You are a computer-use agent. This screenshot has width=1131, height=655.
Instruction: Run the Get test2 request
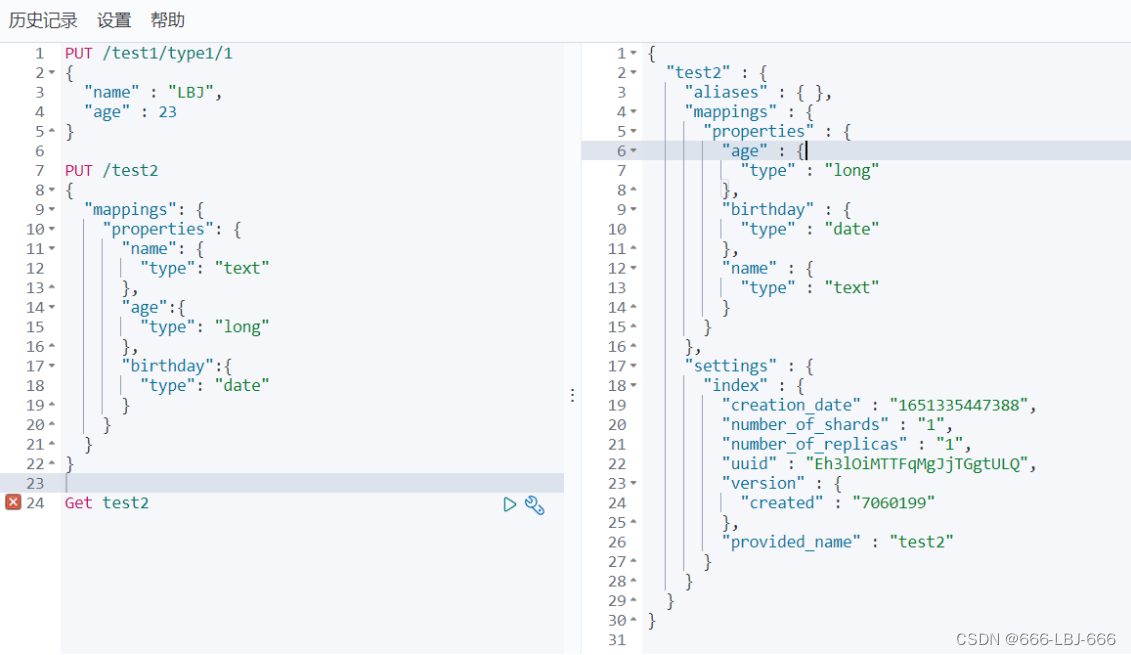pos(509,504)
